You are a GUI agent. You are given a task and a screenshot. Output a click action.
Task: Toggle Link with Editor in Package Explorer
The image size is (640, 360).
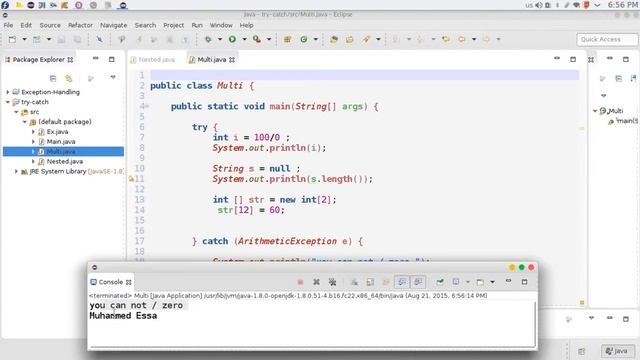[x=69, y=78]
